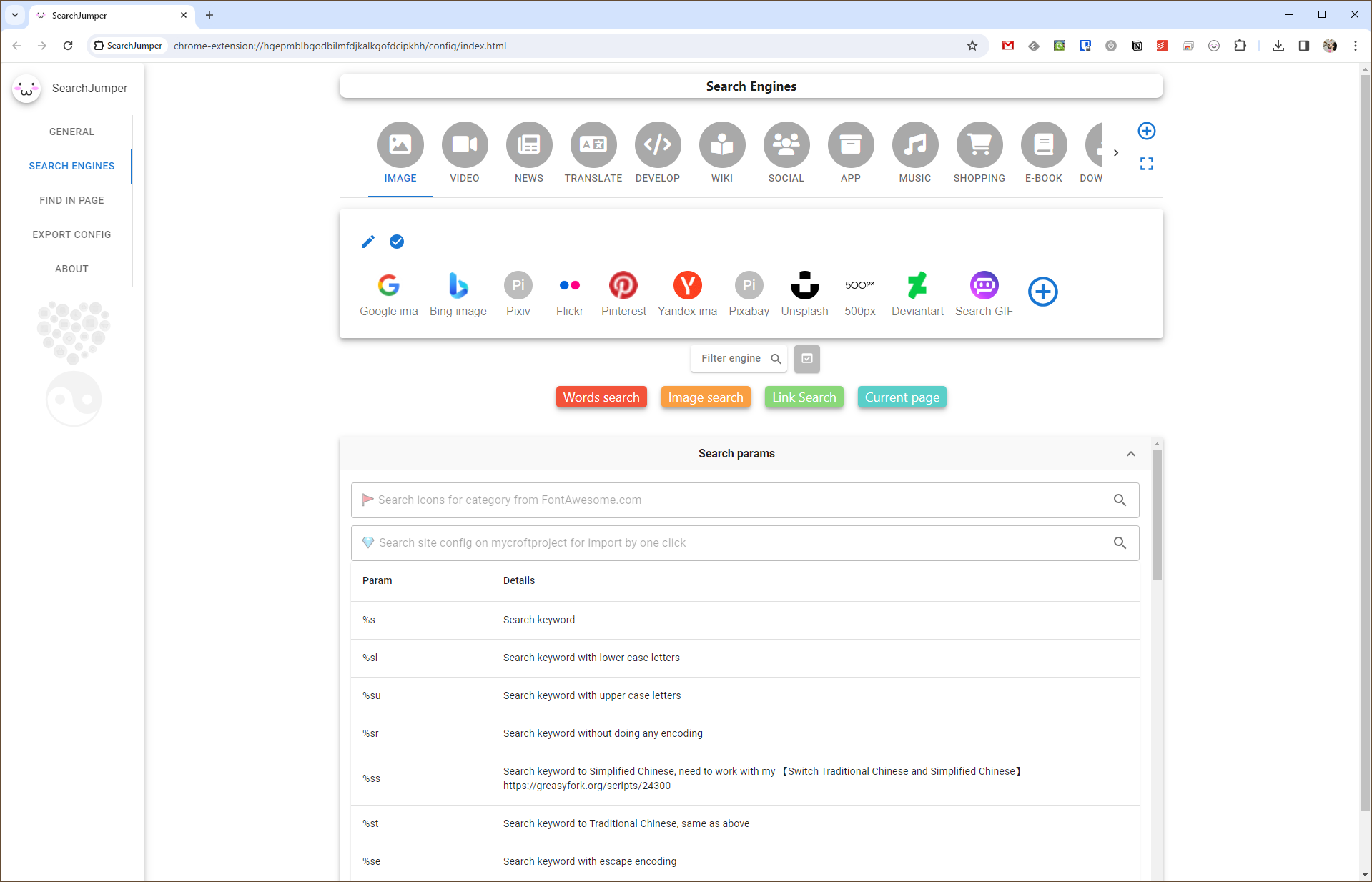Open Find In Page in sidebar
Viewport: 1372px width, 882px height.
tap(71, 200)
